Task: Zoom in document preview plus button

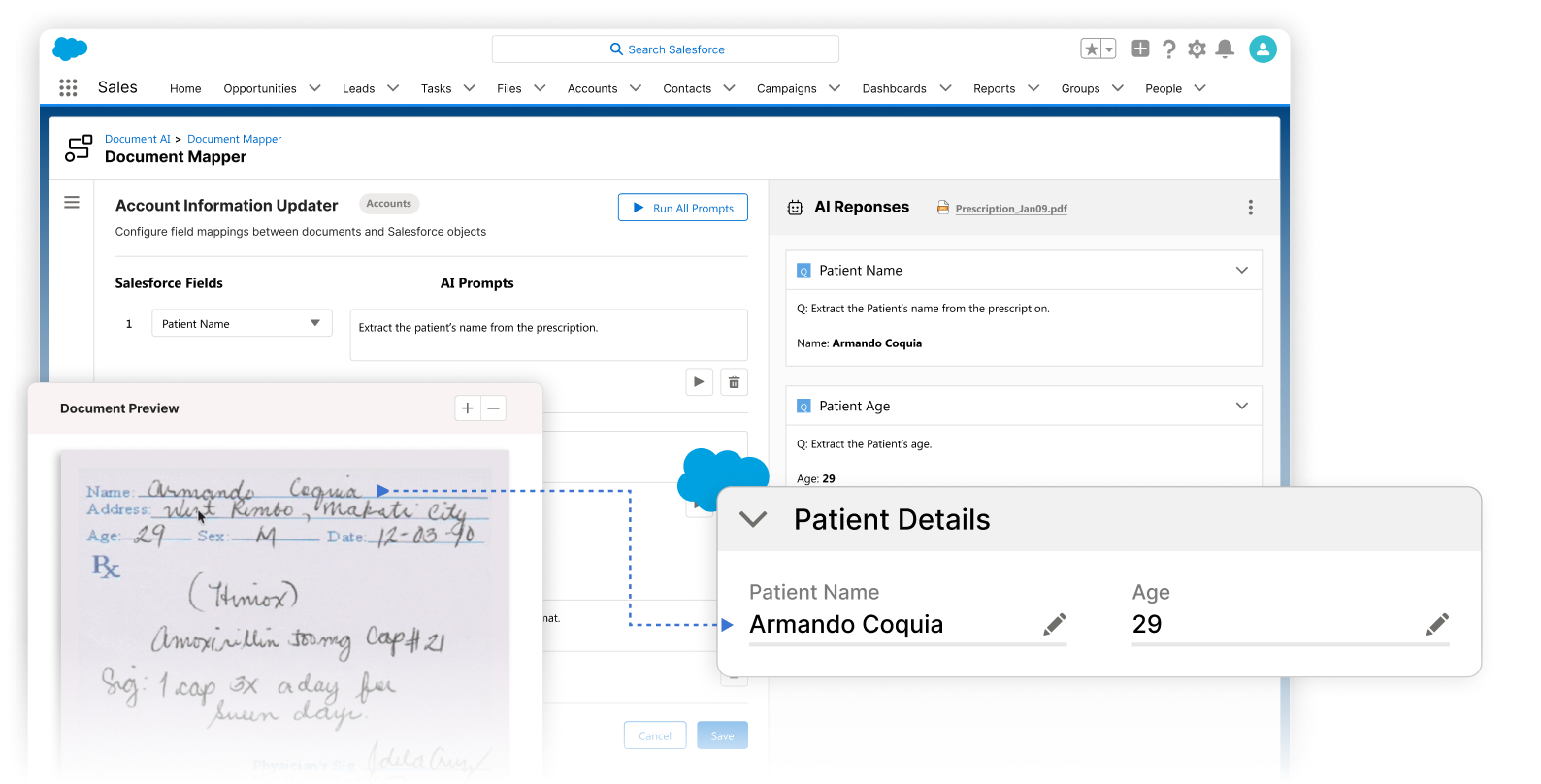Action: pyautogui.click(x=468, y=408)
